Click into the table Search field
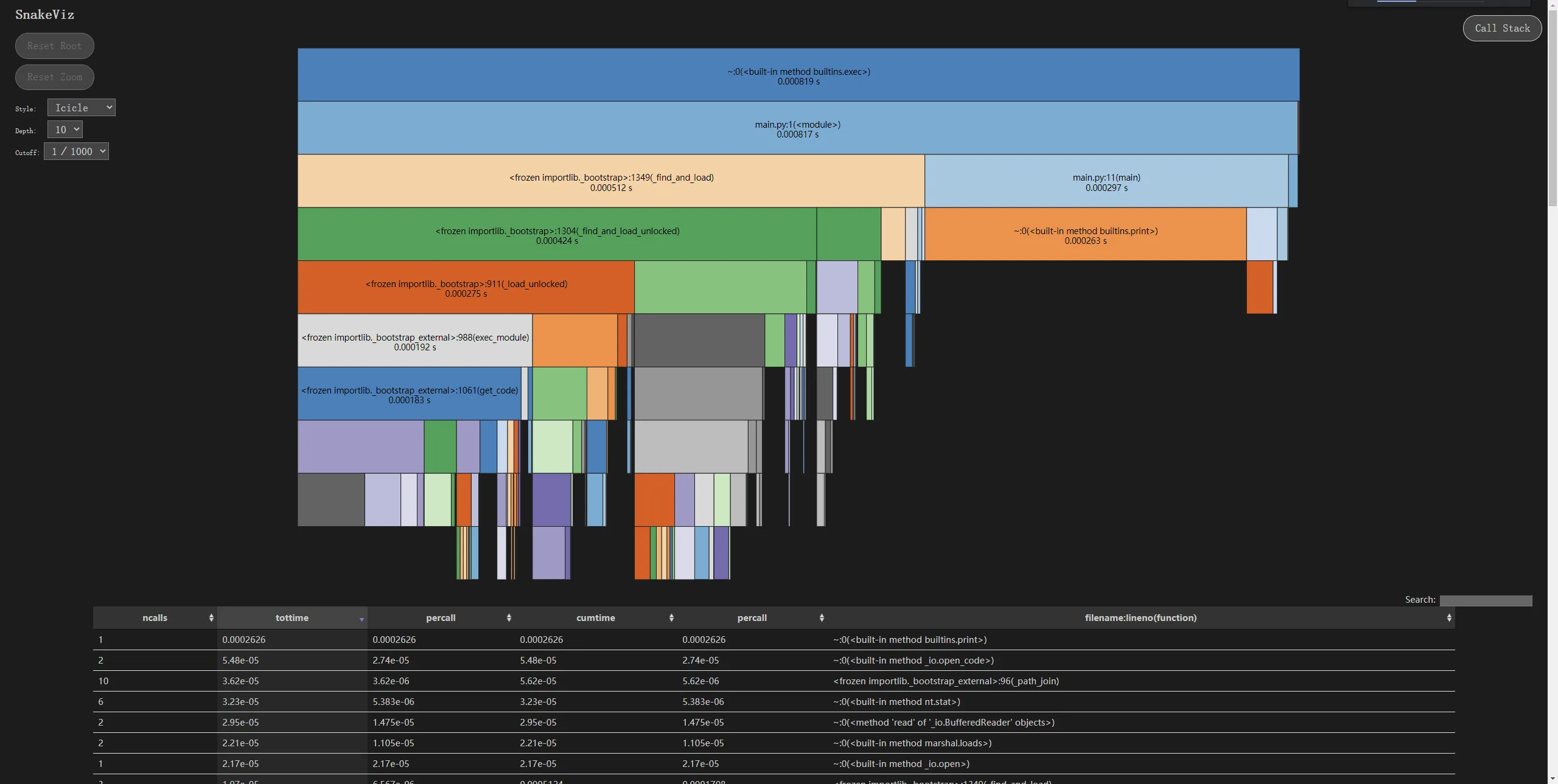 (1486, 600)
